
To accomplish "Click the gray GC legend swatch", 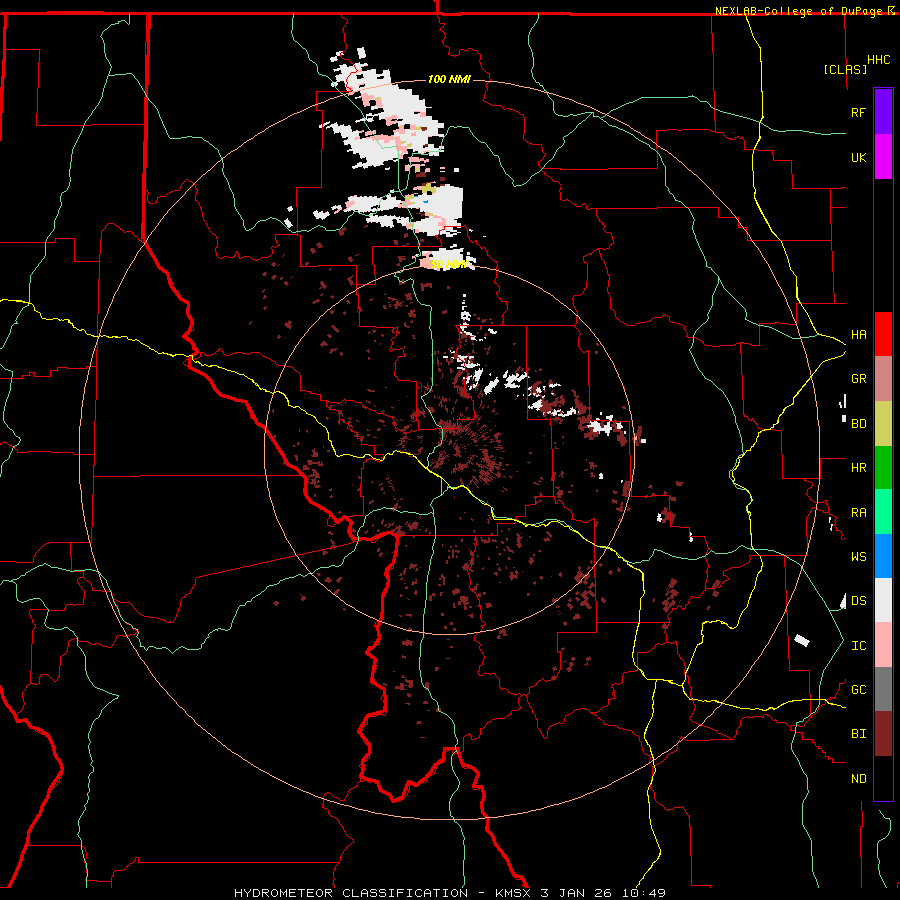I will 883,689.
